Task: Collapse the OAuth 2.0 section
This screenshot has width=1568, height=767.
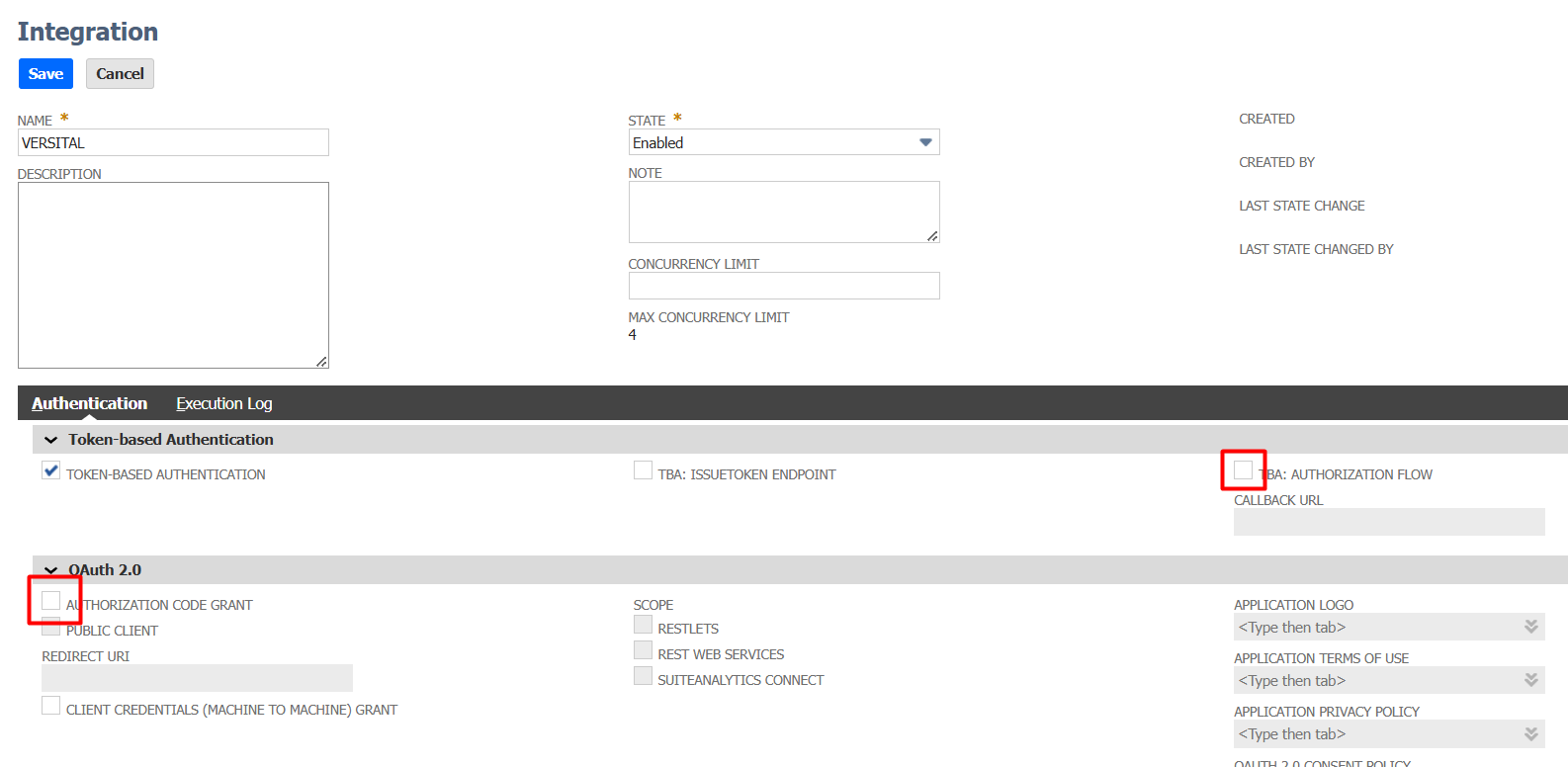Action: point(51,570)
